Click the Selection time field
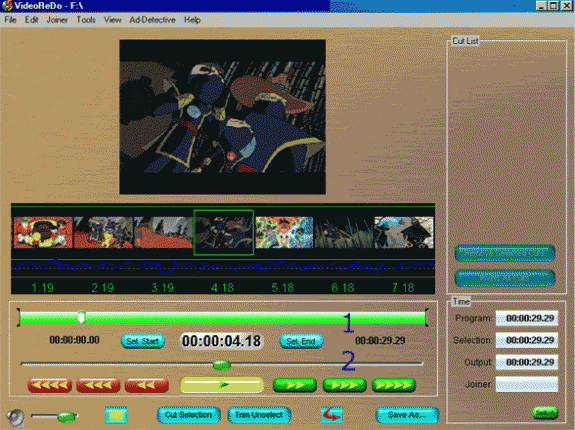This screenshot has height=430, width=575. pos(527,340)
